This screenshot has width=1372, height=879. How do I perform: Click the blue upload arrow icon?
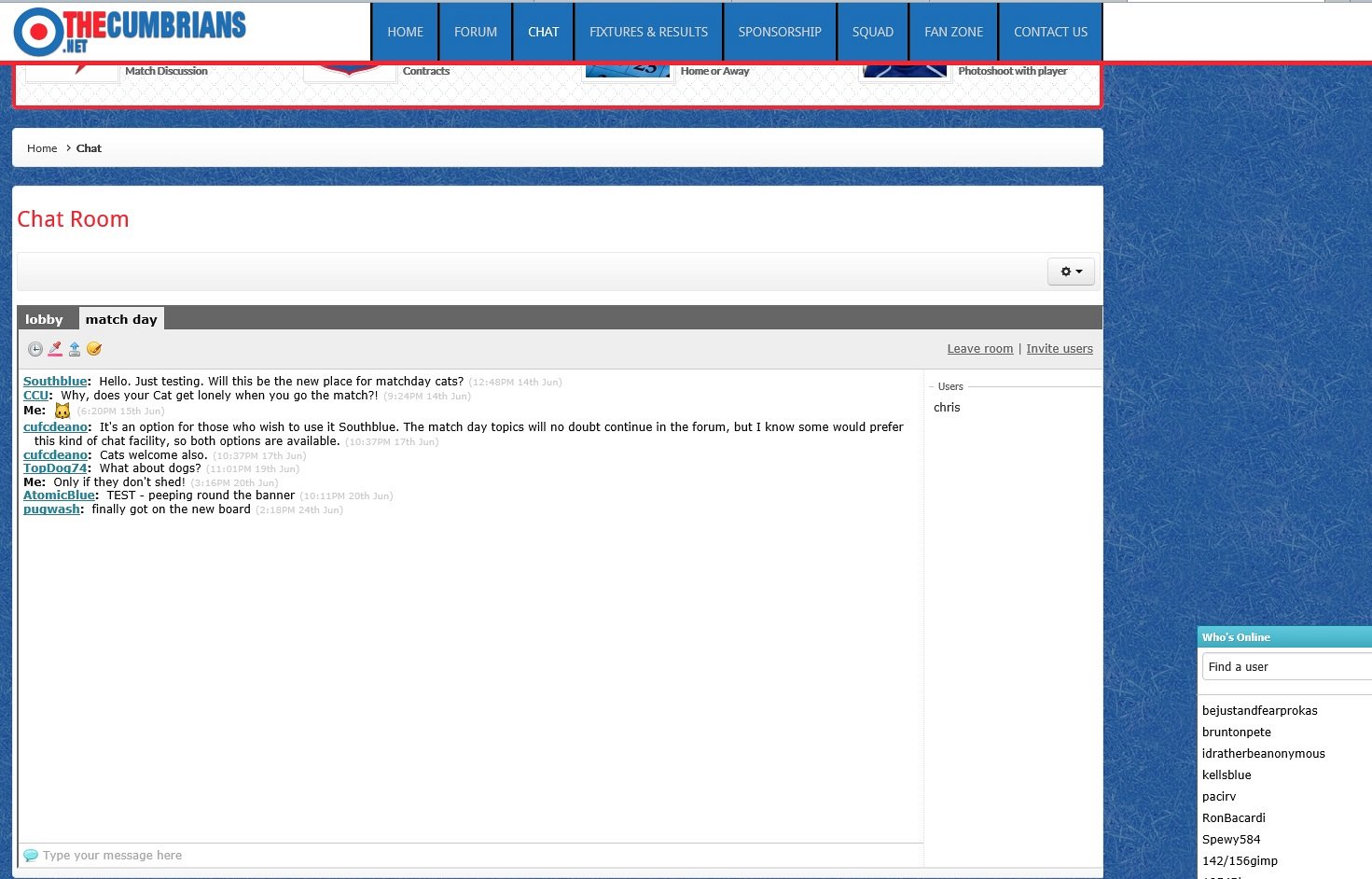coord(75,349)
